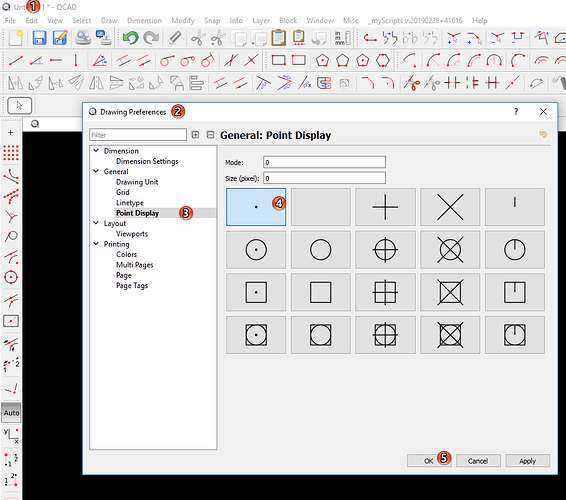Choose the plain circle point style
Image resolution: width=566 pixels, height=500 pixels.
(321, 249)
